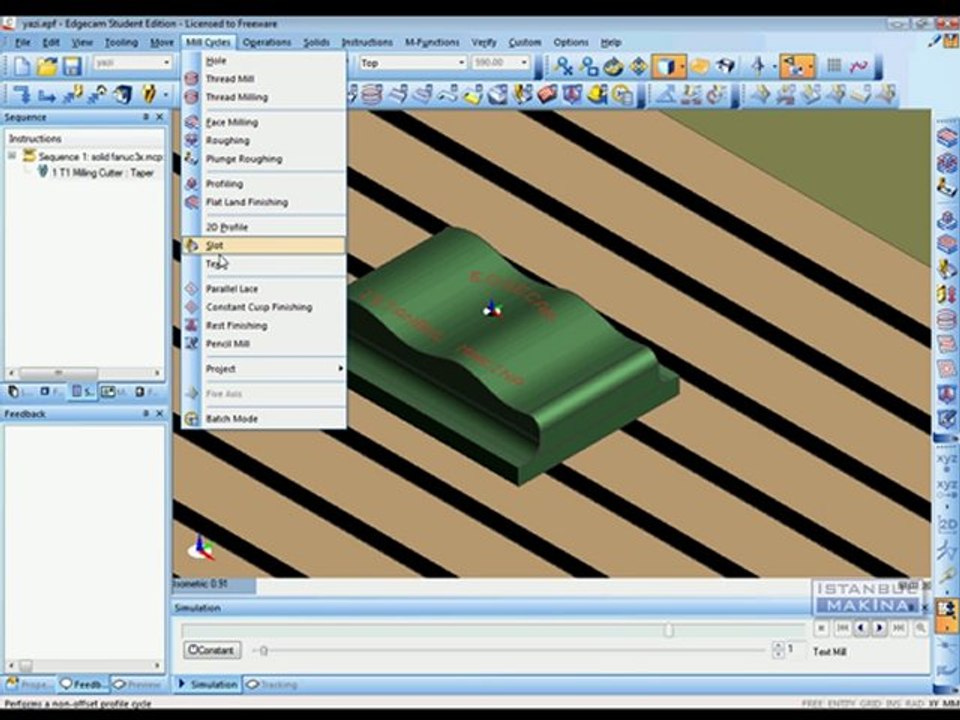This screenshot has height=720, width=960.
Task: Click Sequence panel horizontal scrollbar
Action: (84, 372)
